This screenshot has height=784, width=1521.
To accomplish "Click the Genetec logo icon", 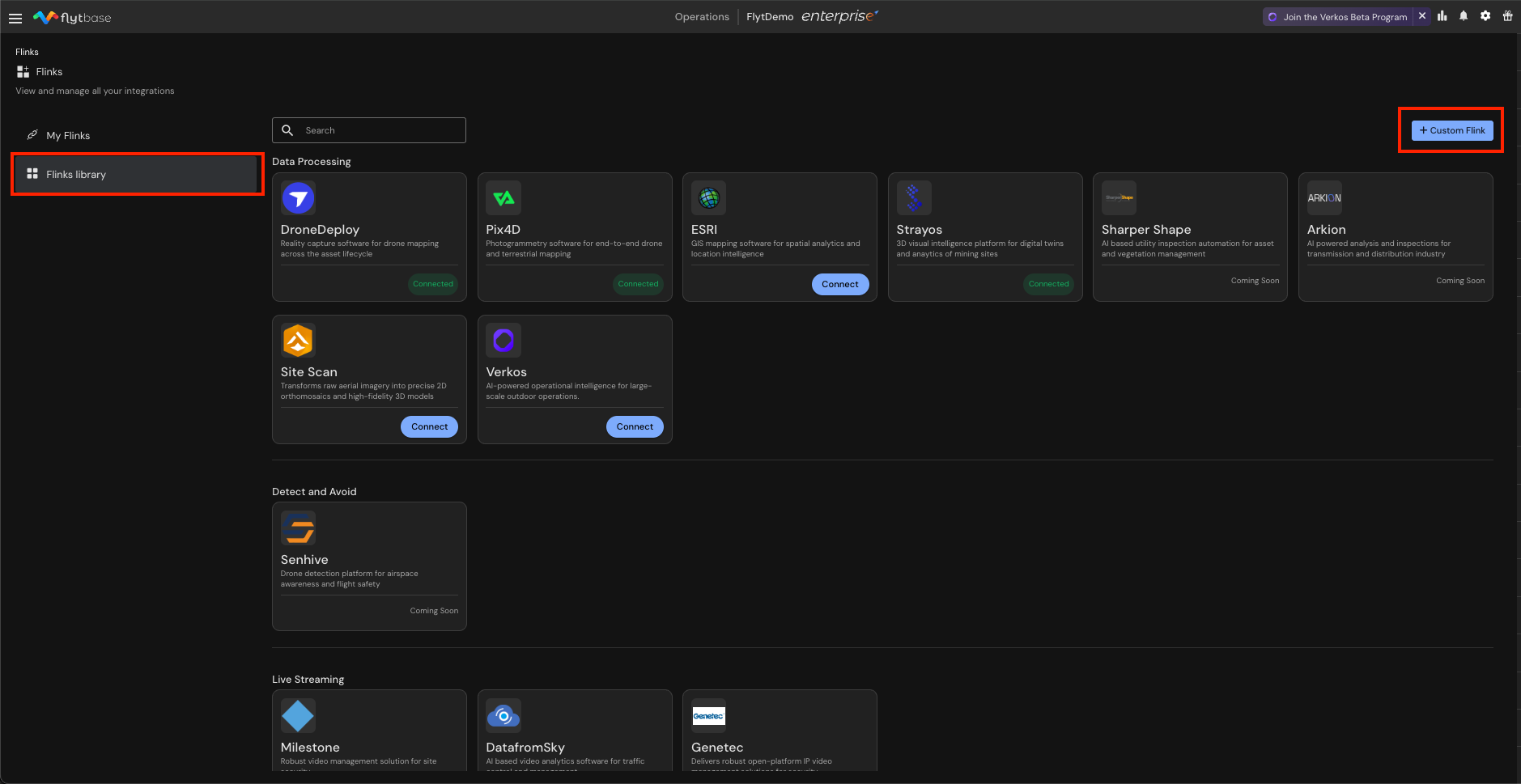I will coord(709,716).
